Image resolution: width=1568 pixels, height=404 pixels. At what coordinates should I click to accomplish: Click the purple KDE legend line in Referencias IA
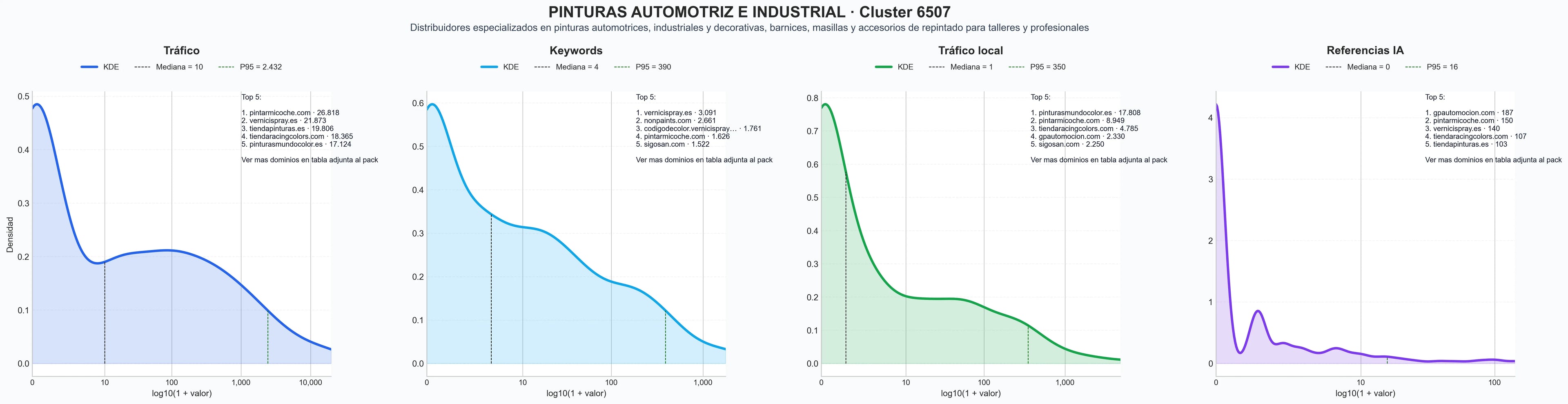[x=1281, y=67]
